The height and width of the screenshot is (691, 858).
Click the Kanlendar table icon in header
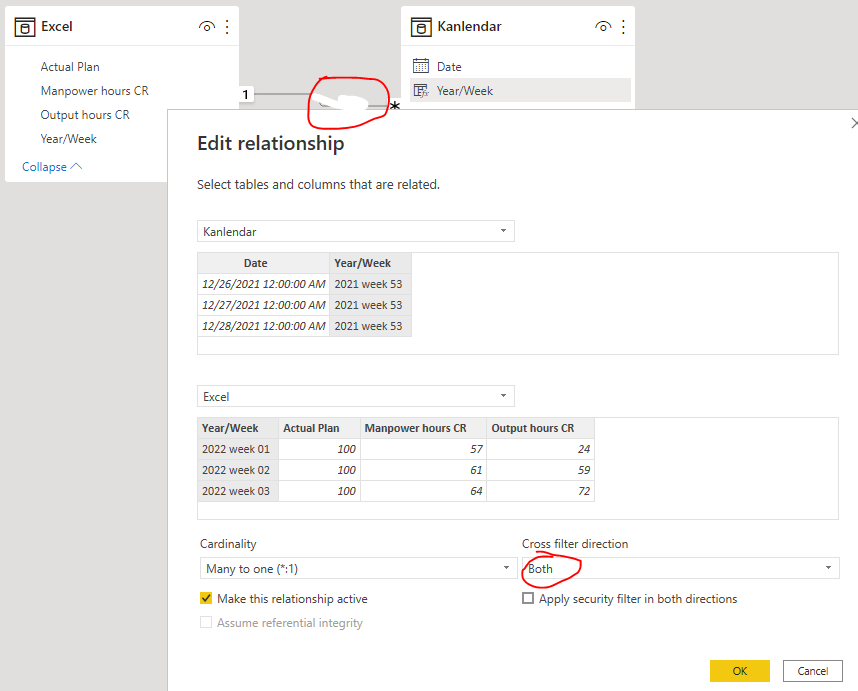[x=421, y=27]
